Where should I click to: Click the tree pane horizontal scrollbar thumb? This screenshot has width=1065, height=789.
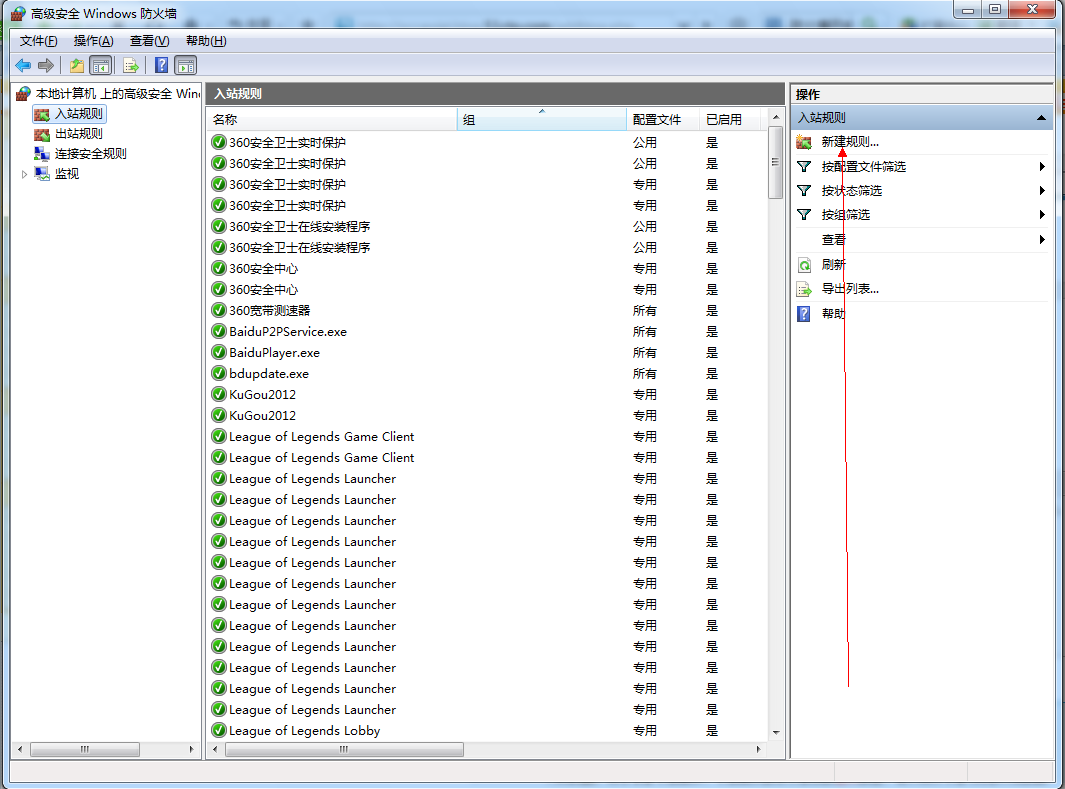tap(85, 749)
